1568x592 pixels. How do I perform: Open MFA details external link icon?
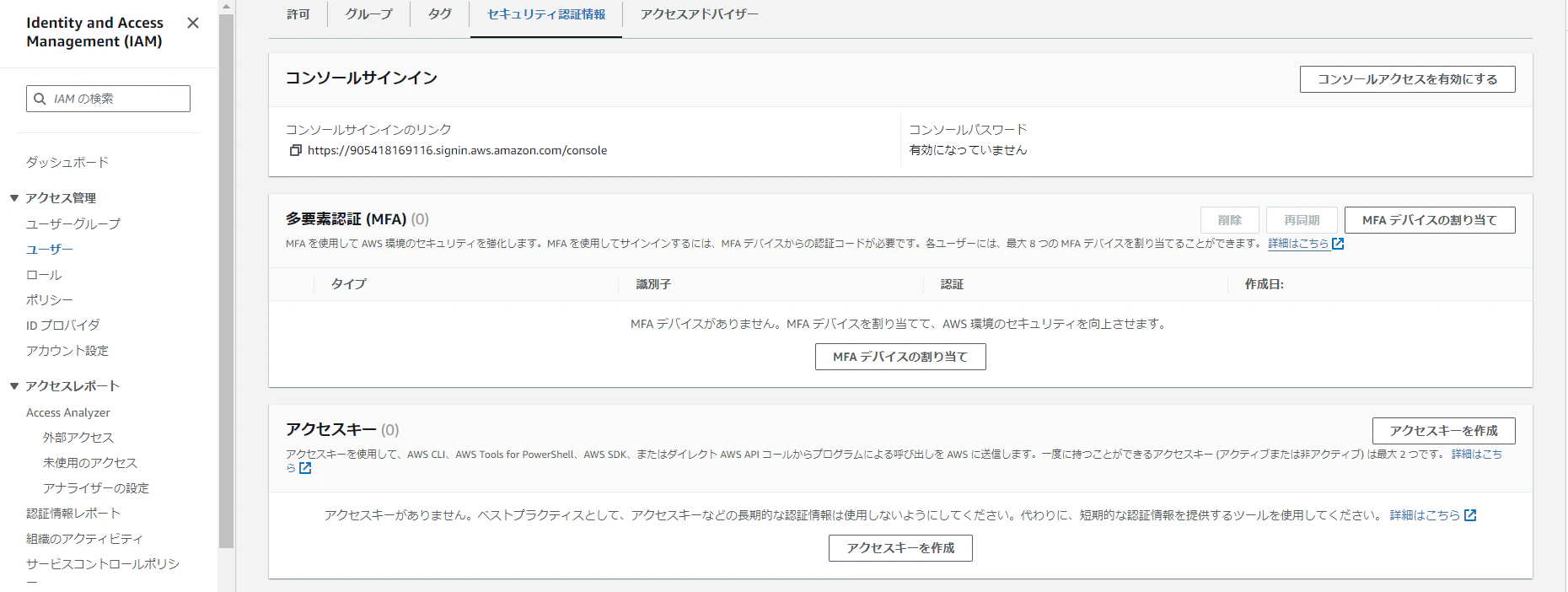tap(1338, 244)
